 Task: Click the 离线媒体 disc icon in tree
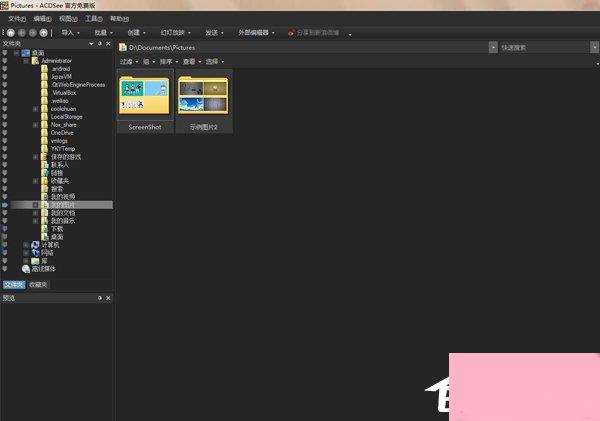point(26,268)
